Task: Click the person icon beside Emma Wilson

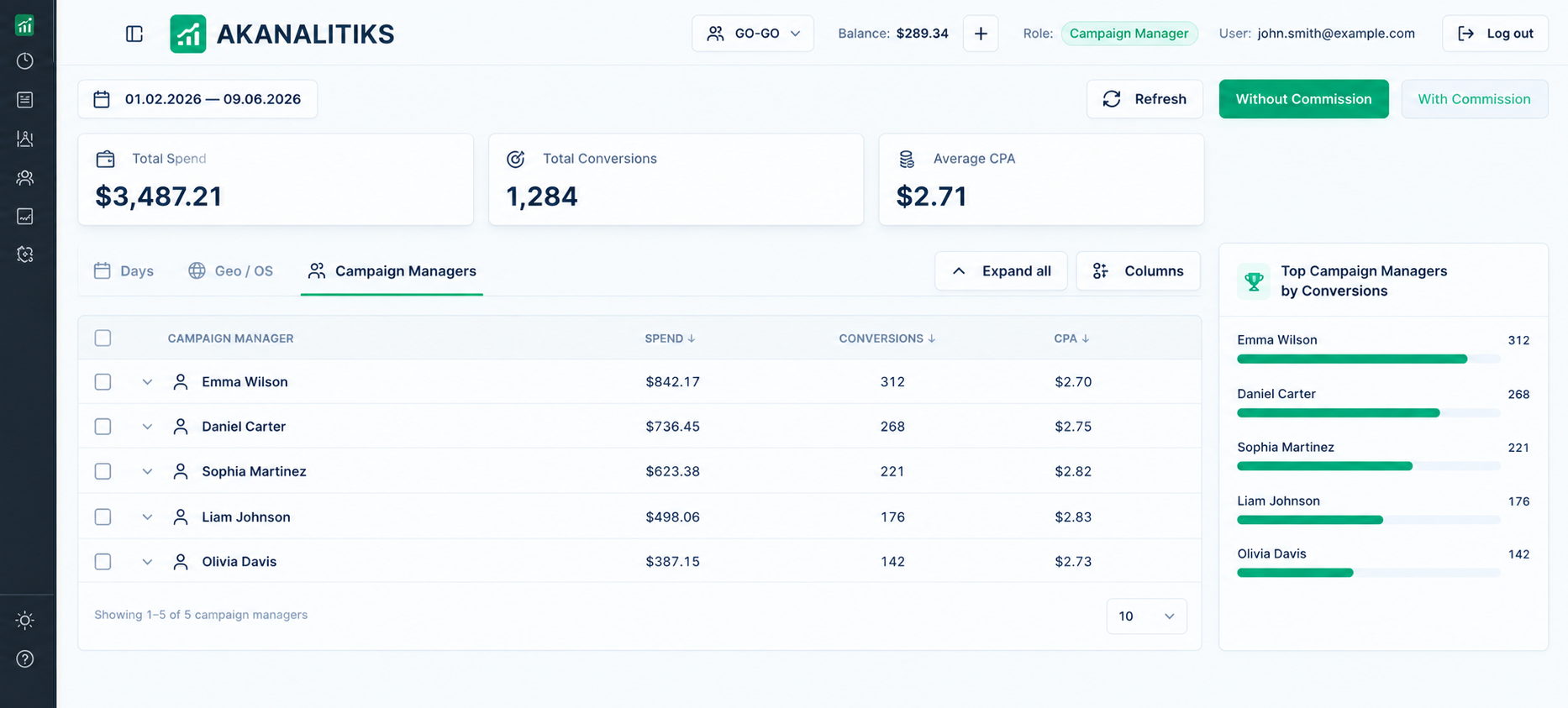Action: pyautogui.click(x=181, y=382)
